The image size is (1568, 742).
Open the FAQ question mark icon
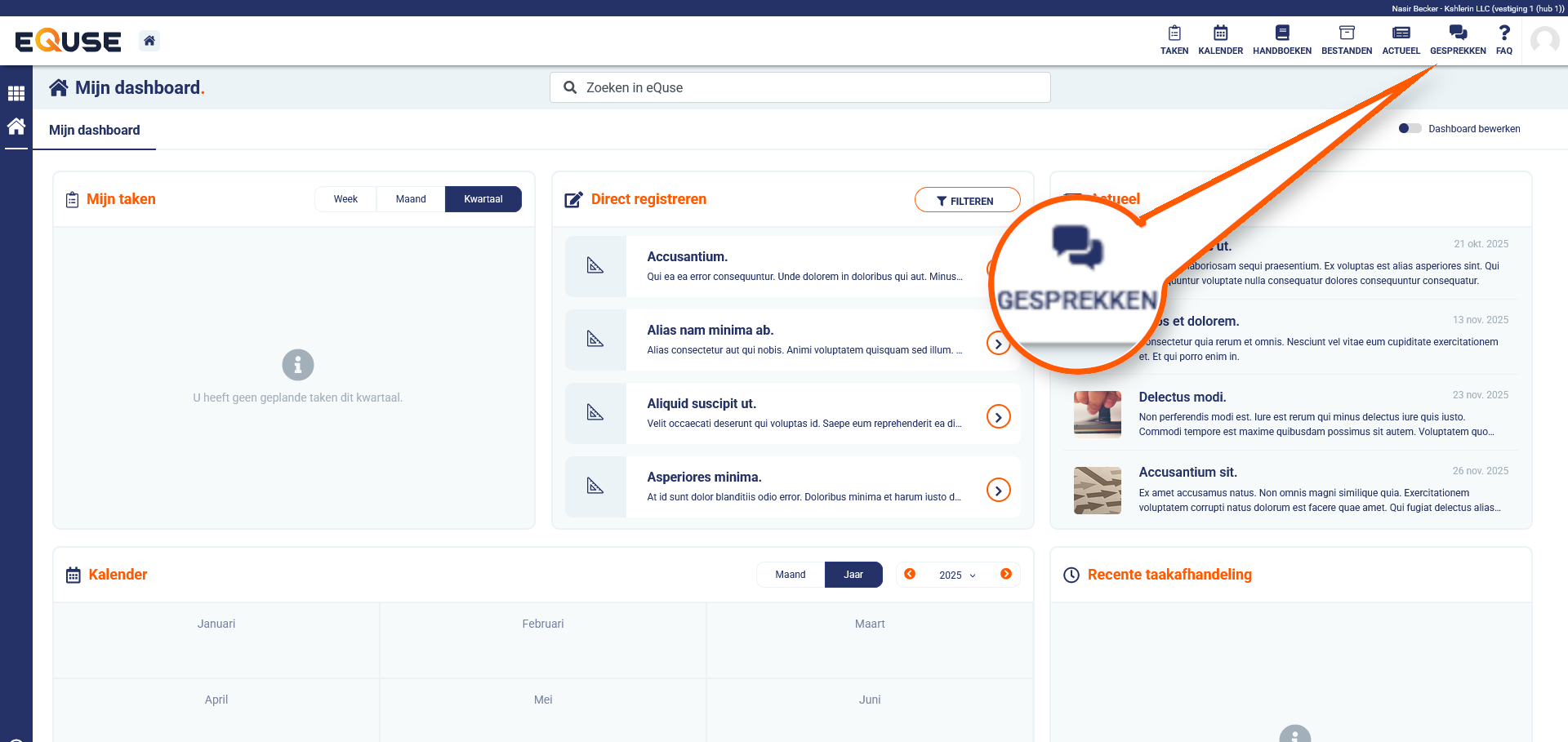click(x=1503, y=39)
